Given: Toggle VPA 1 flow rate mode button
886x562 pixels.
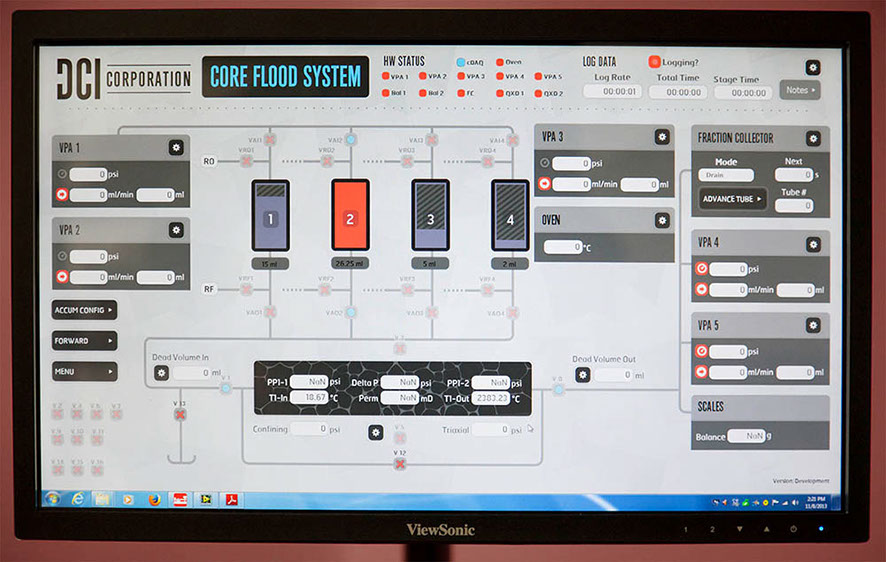Looking at the screenshot, I should 62,195.
